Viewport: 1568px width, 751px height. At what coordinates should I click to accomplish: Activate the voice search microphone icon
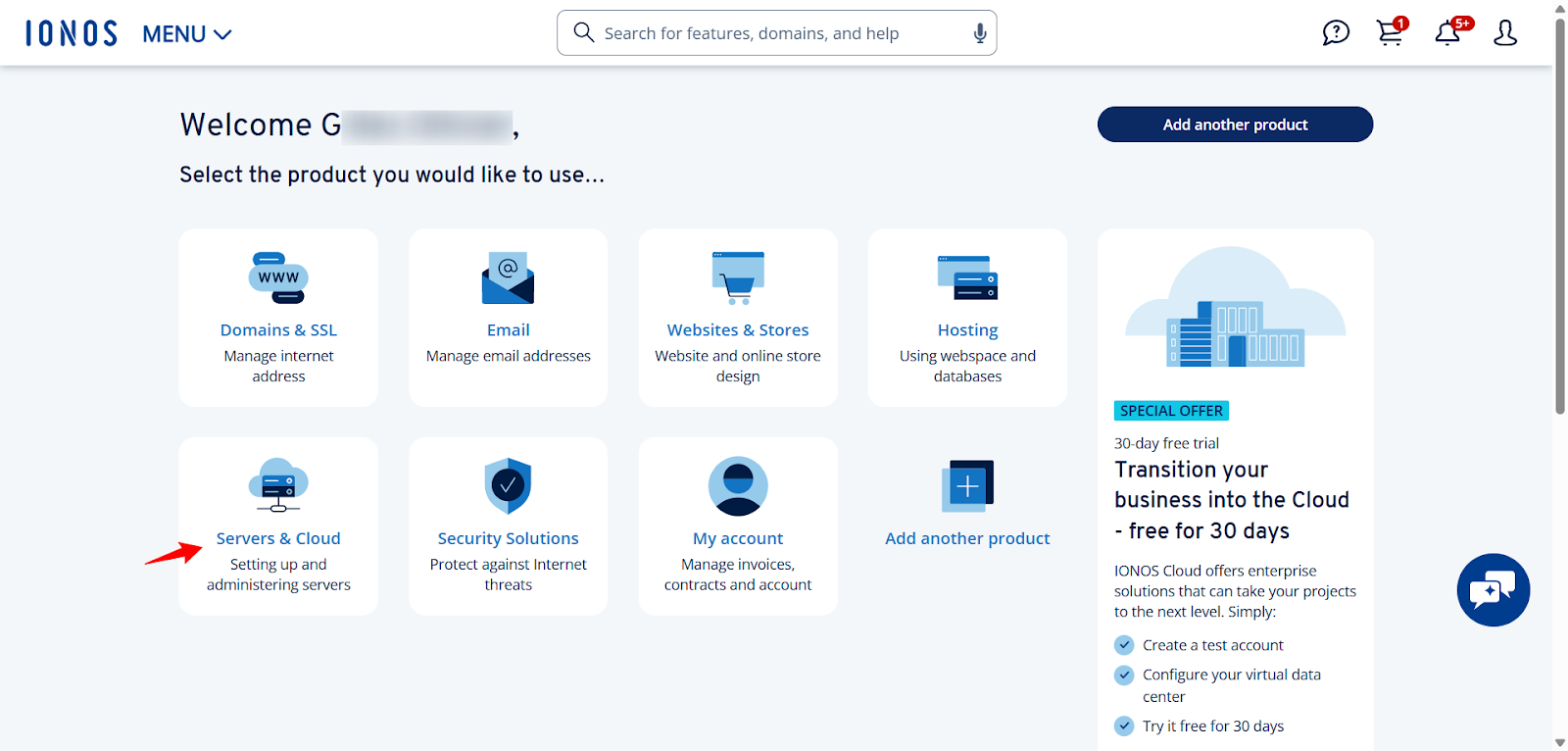pos(979,33)
